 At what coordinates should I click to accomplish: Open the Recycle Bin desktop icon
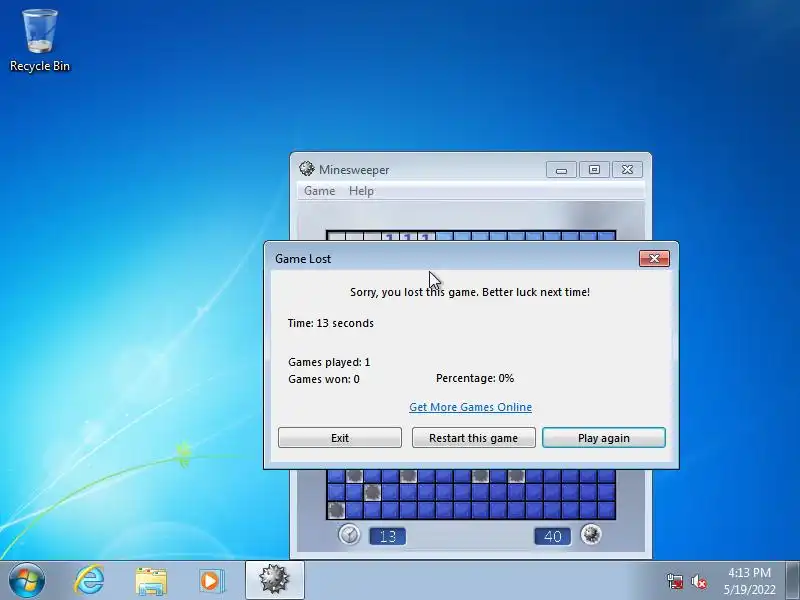pyautogui.click(x=40, y=40)
